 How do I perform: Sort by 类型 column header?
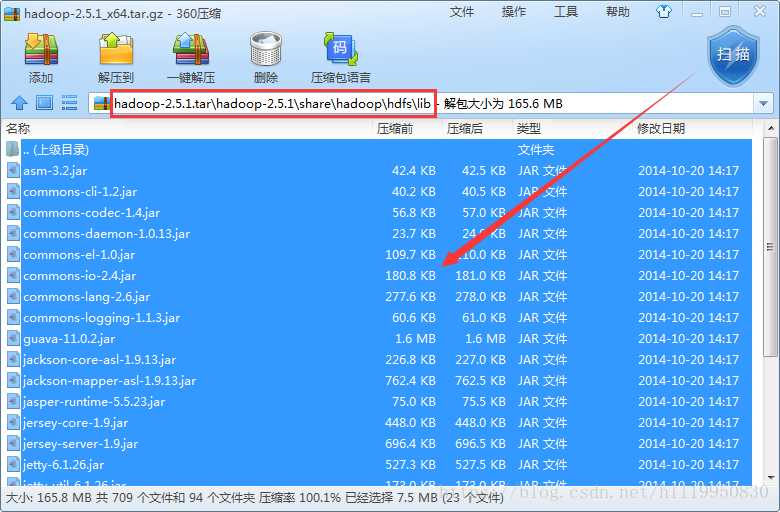[x=528, y=129]
